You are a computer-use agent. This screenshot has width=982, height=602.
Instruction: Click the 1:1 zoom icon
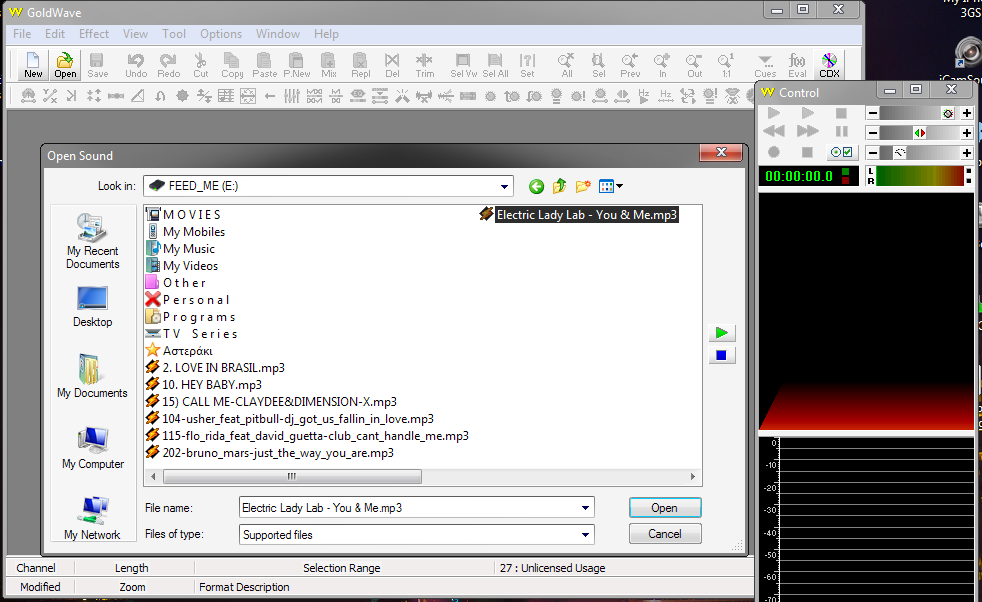click(x=726, y=65)
